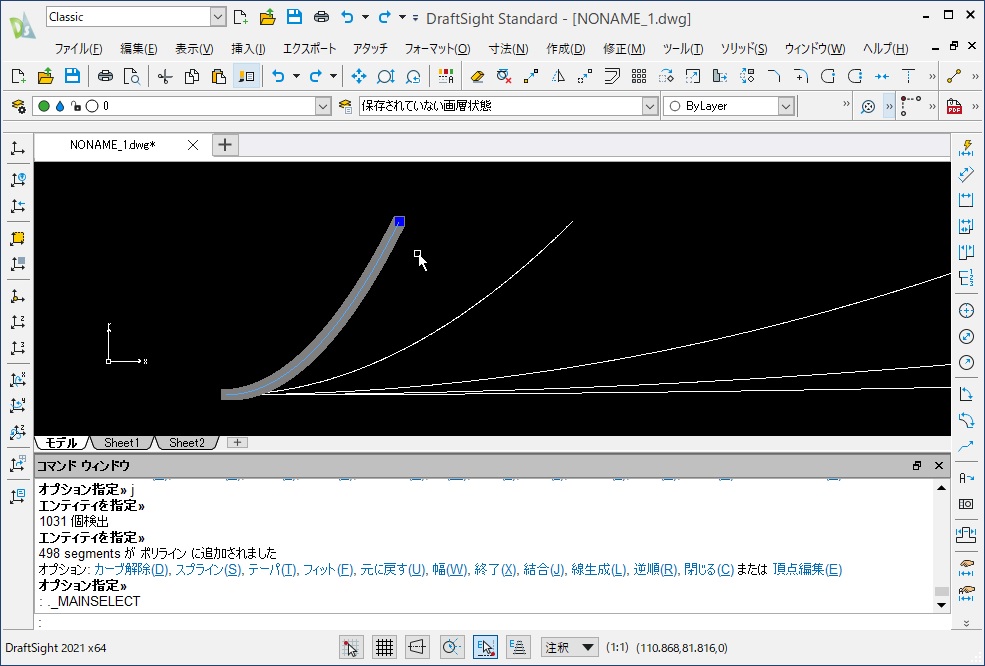Screen dimensions: 985x666
Task: Click the (1:1) scale readout
Action: click(x=617, y=648)
